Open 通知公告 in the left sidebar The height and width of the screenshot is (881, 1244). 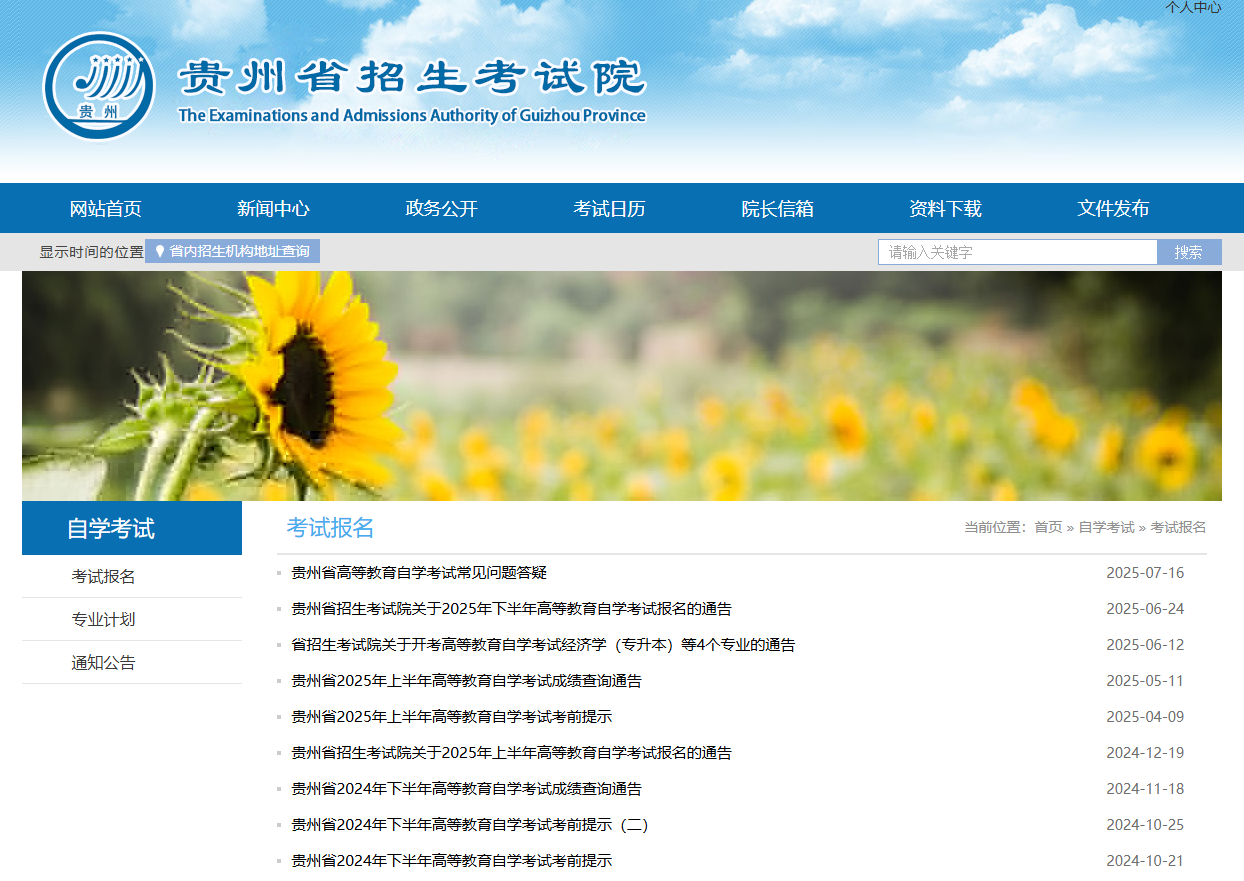click(x=103, y=663)
